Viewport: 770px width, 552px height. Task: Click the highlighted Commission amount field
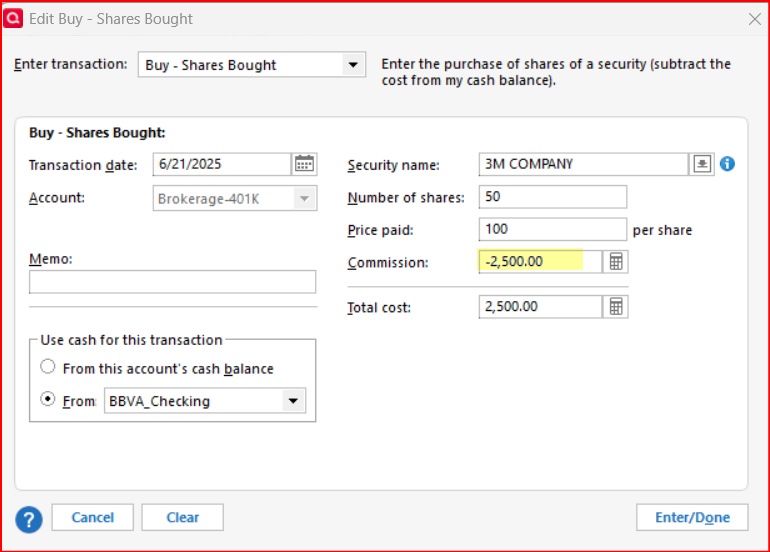(541, 262)
